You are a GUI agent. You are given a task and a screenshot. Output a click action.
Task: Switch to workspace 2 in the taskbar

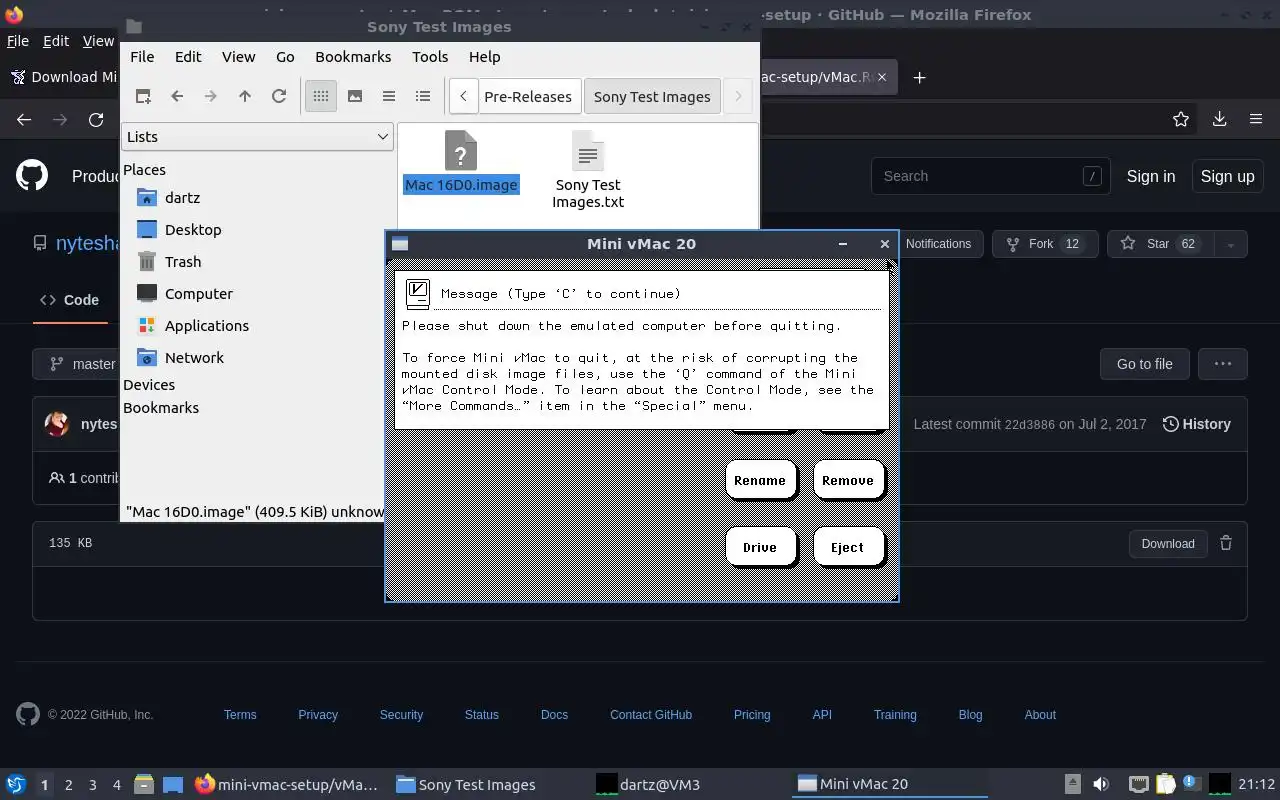point(68,785)
